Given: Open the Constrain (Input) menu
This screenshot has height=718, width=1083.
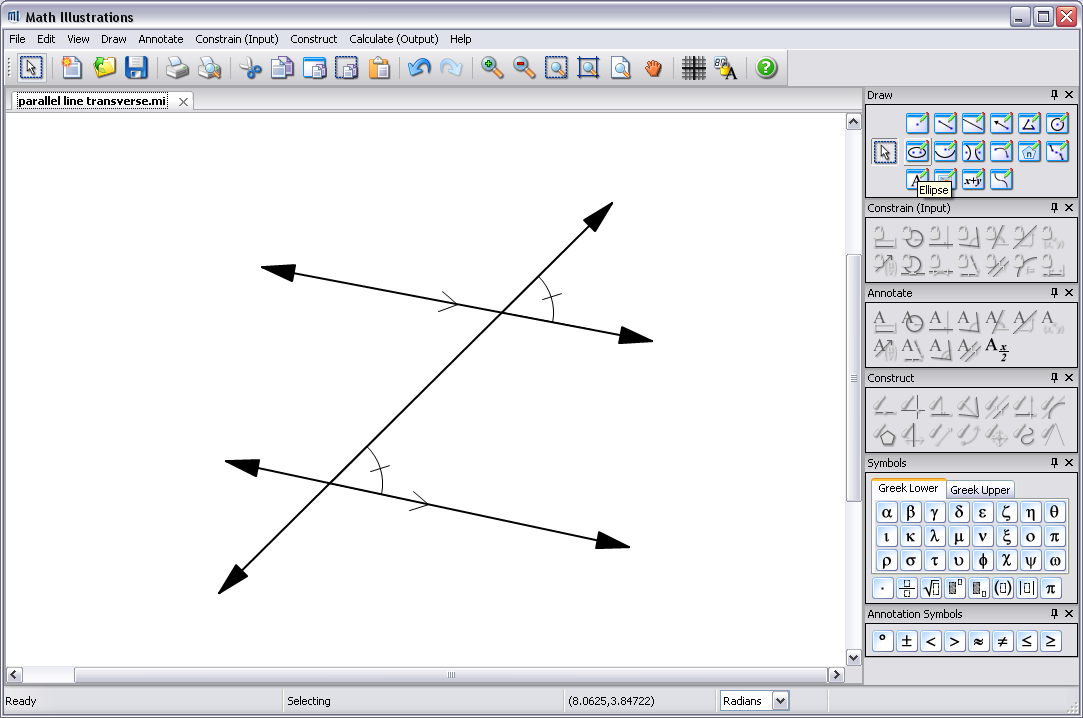Looking at the screenshot, I should point(236,39).
